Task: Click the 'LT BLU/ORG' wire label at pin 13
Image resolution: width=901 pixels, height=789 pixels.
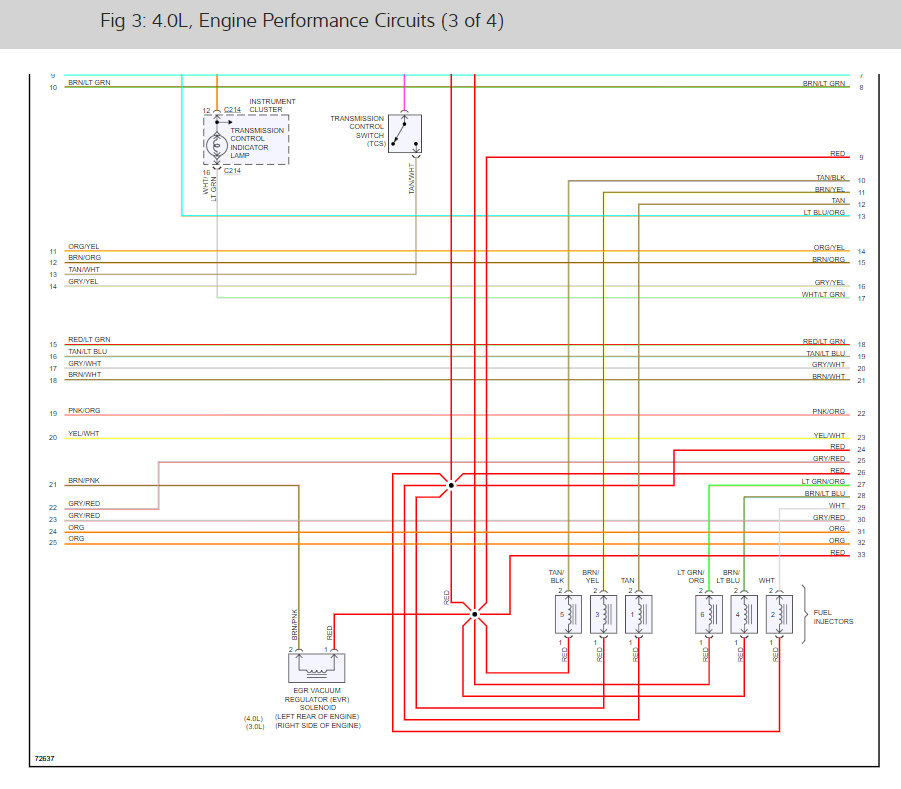Action: [824, 213]
